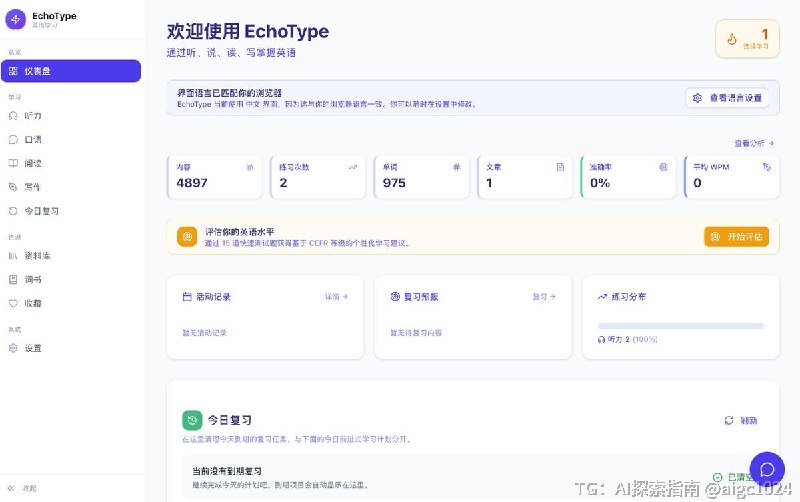The width and height of the screenshot is (800, 502).
Task: Click the pen icon for 写作
Action: pos(13,187)
